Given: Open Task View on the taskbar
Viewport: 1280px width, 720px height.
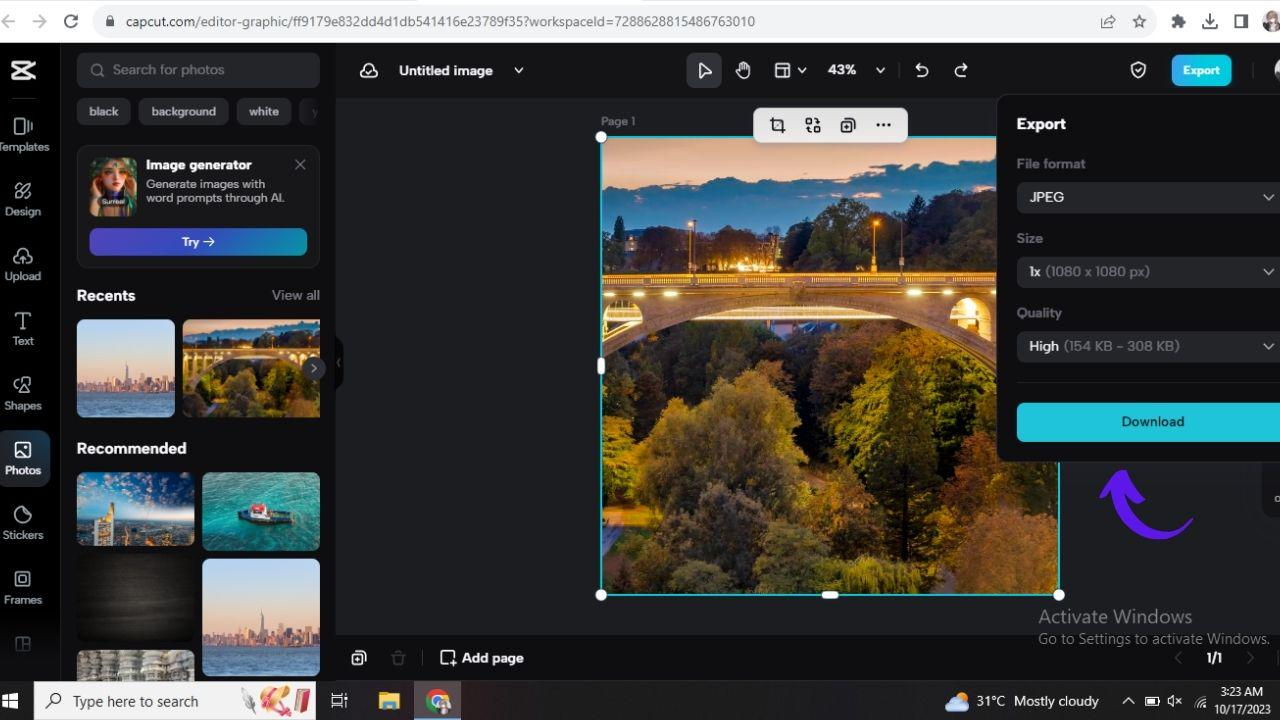Looking at the screenshot, I should point(340,701).
